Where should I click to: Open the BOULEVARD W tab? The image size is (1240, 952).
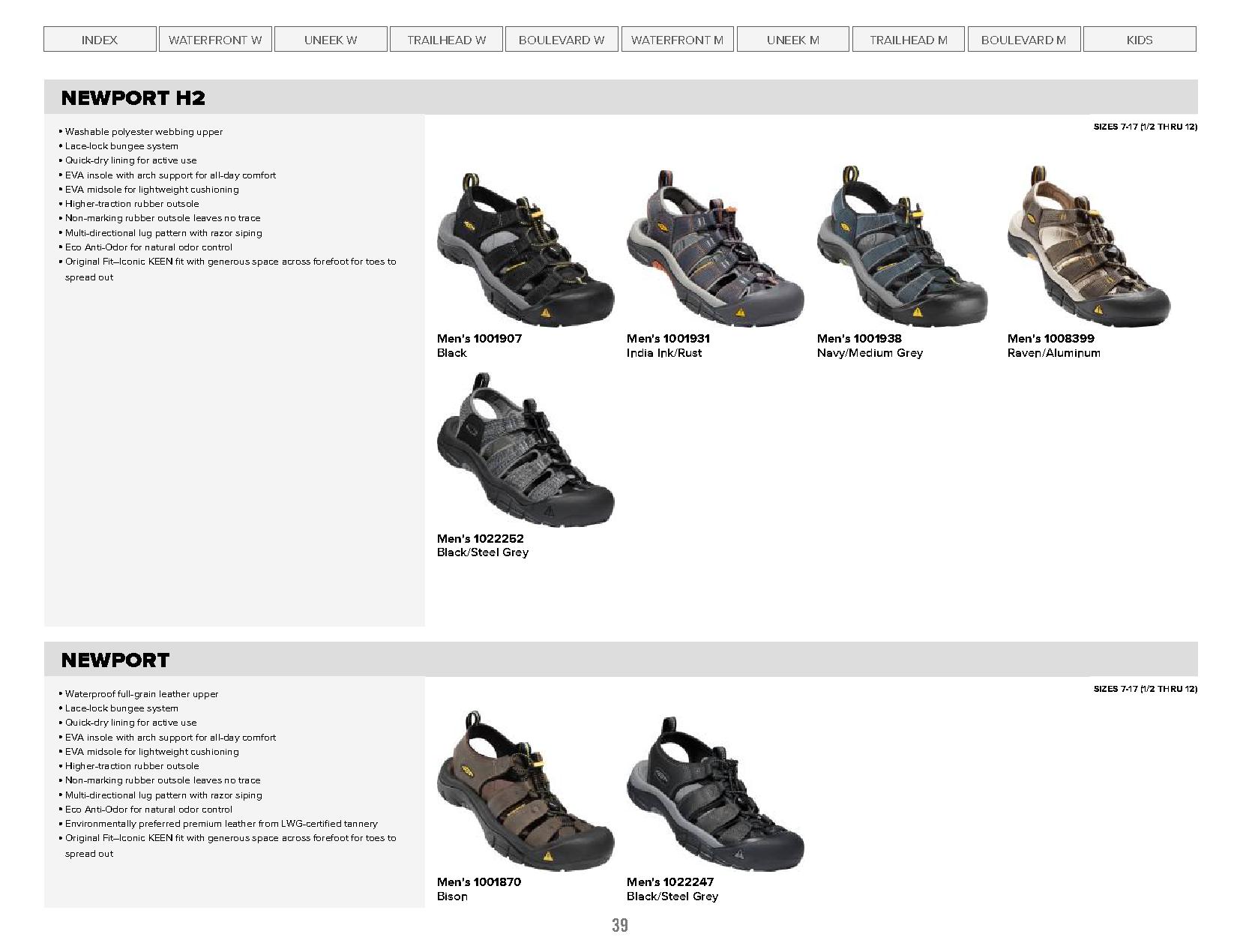point(562,40)
